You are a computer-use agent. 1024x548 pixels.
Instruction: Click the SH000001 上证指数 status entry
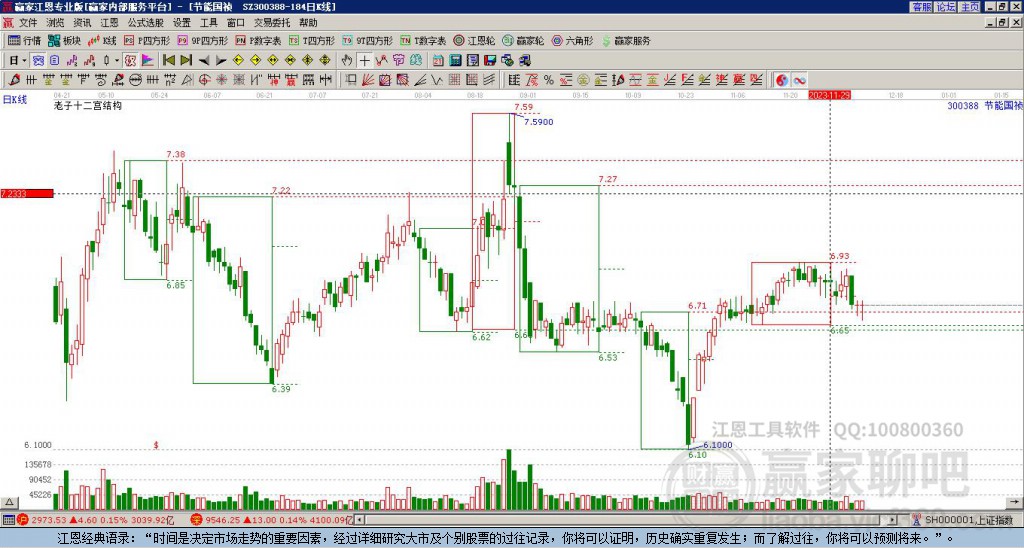point(969,520)
